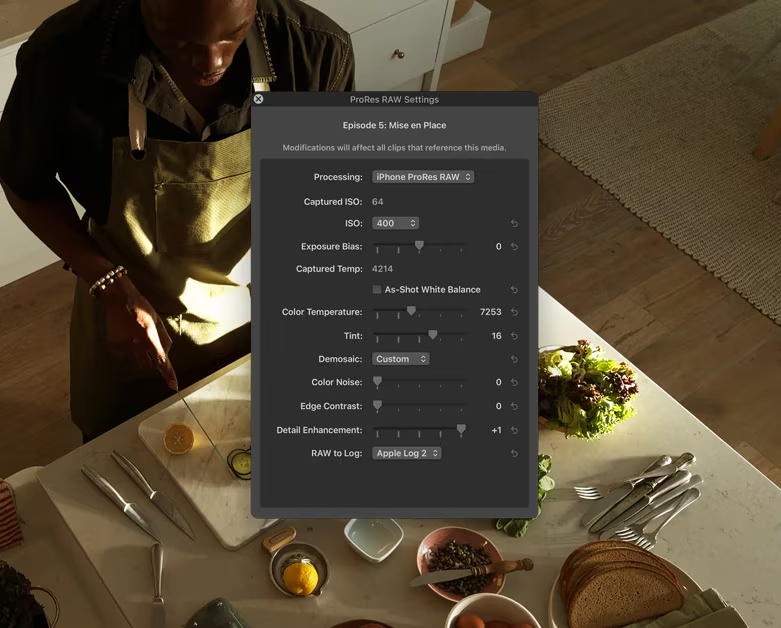Click the Tint value 16

coord(497,336)
